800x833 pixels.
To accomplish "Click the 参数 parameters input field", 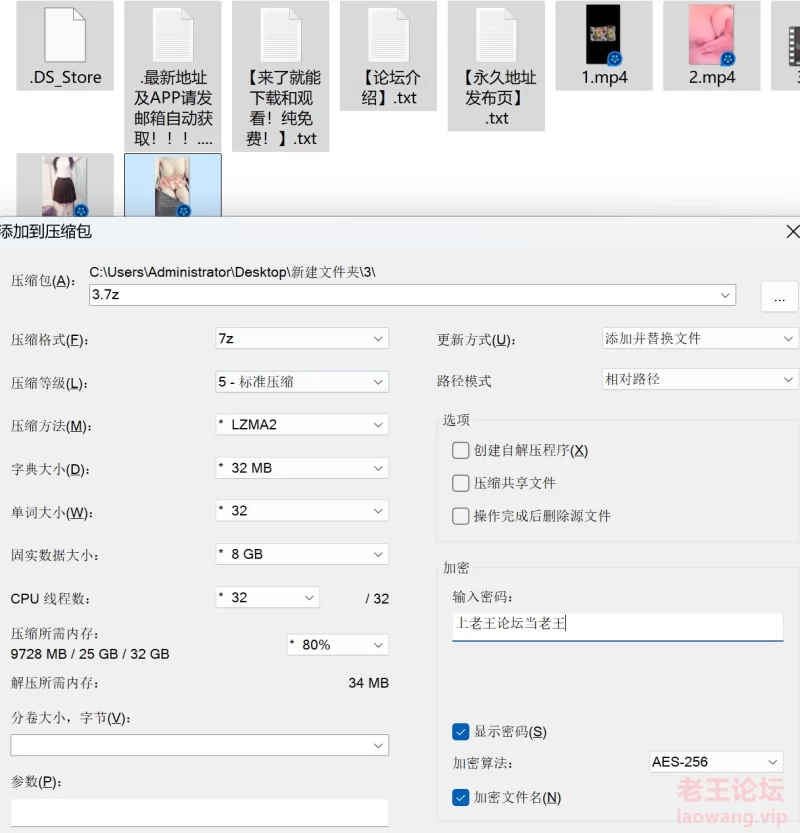I will click(x=199, y=812).
